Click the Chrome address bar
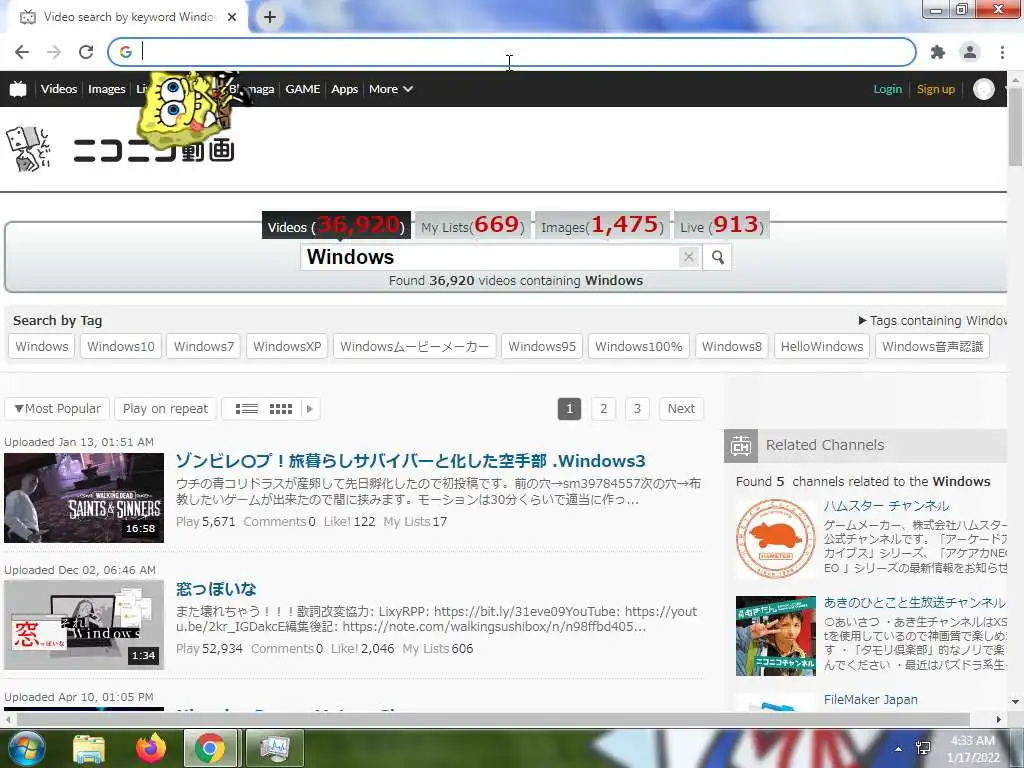The height and width of the screenshot is (768, 1024). pyautogui.click(x=511, y=52)
